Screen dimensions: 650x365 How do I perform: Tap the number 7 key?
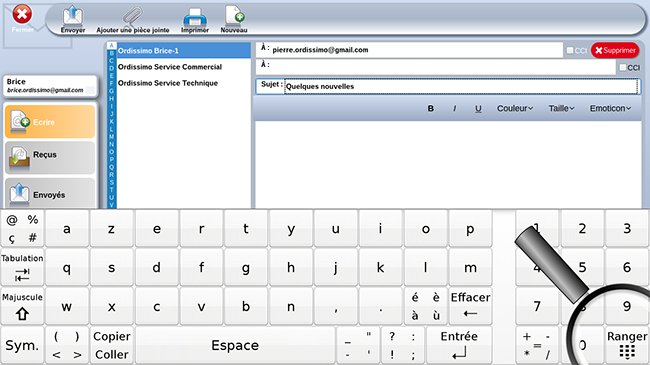pos(537,307)
